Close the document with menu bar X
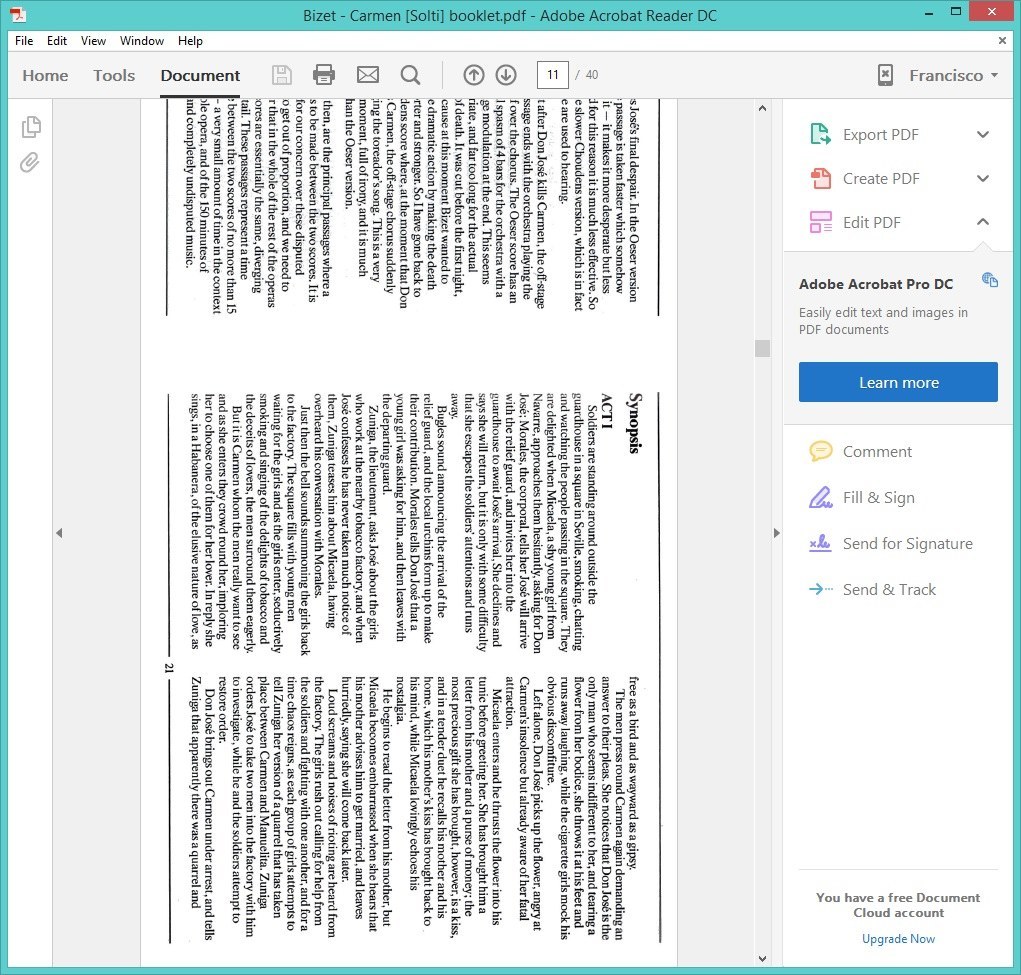1021x975 pixels. pos(1002,40)
